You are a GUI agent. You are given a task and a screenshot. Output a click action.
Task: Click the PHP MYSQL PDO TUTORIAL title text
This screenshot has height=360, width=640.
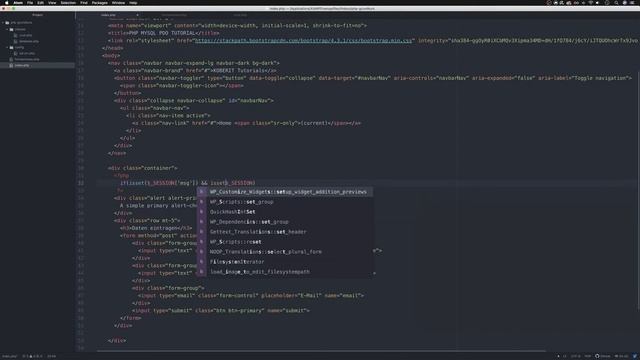(x=162, y=33)
